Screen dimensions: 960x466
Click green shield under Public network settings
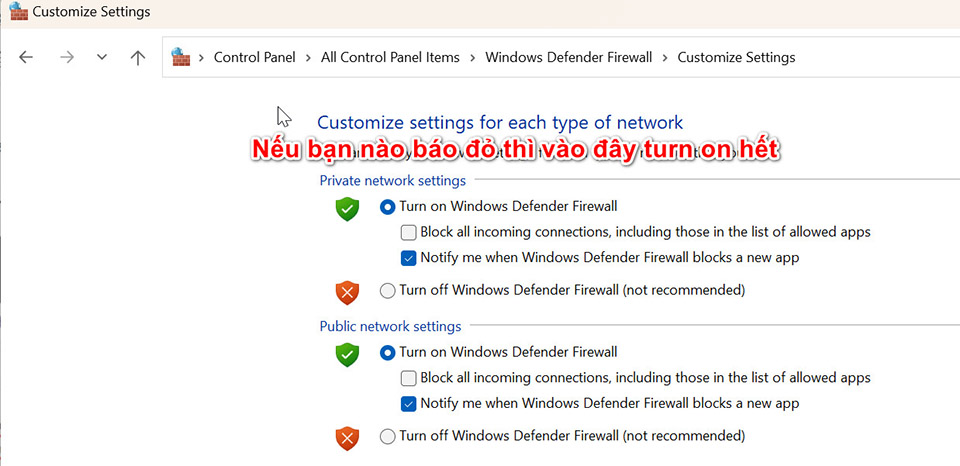pos(347,354)
